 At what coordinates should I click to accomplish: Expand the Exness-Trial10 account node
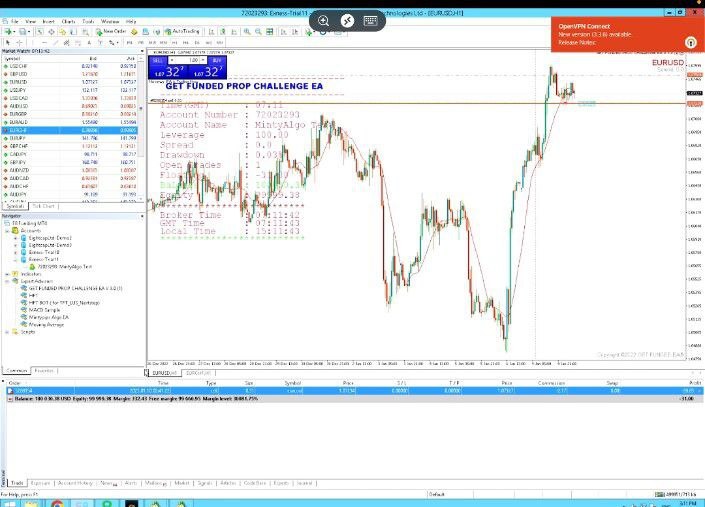pos(16,252)
